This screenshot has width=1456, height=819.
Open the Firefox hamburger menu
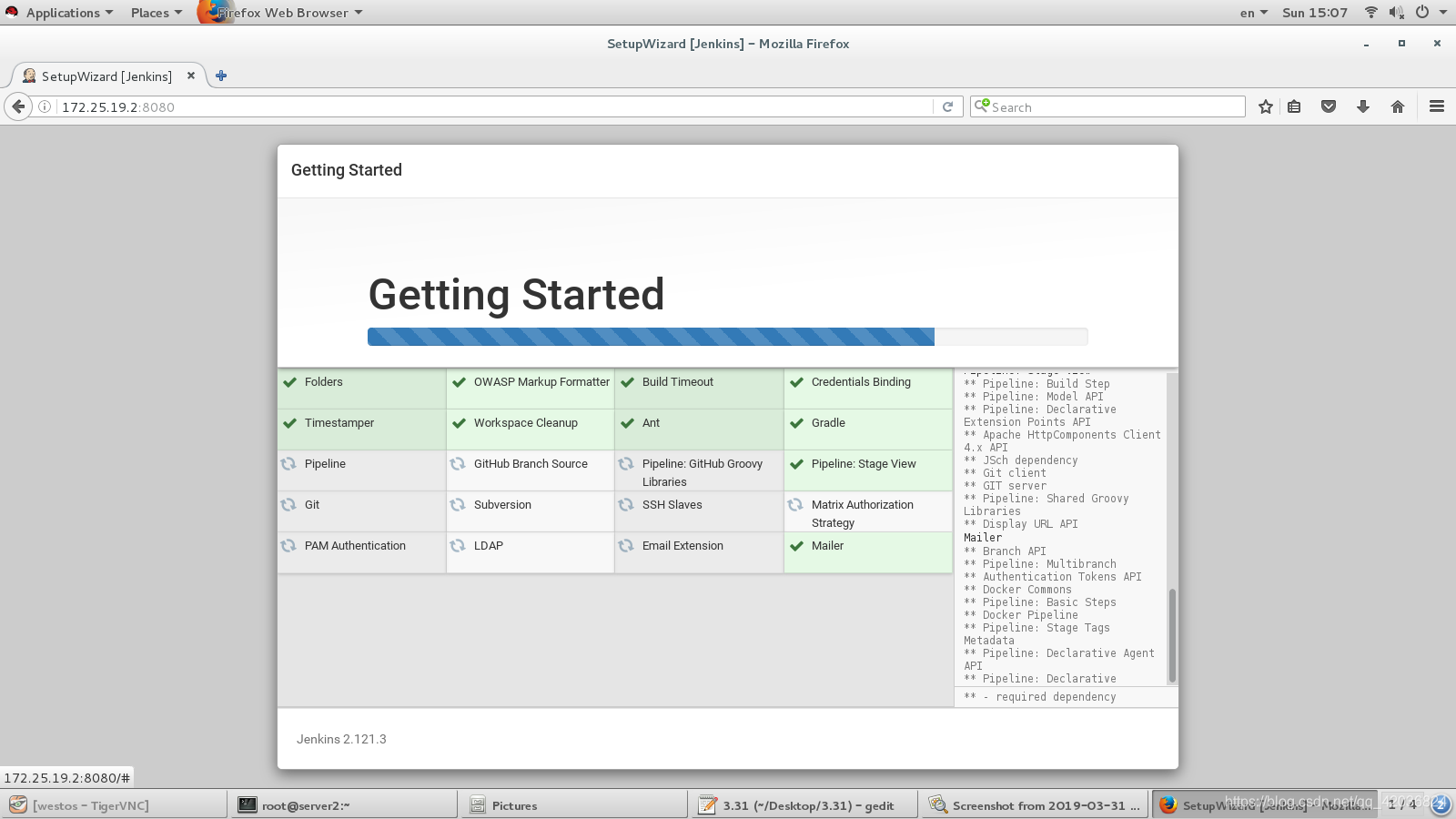click(x=1437, y=106)
